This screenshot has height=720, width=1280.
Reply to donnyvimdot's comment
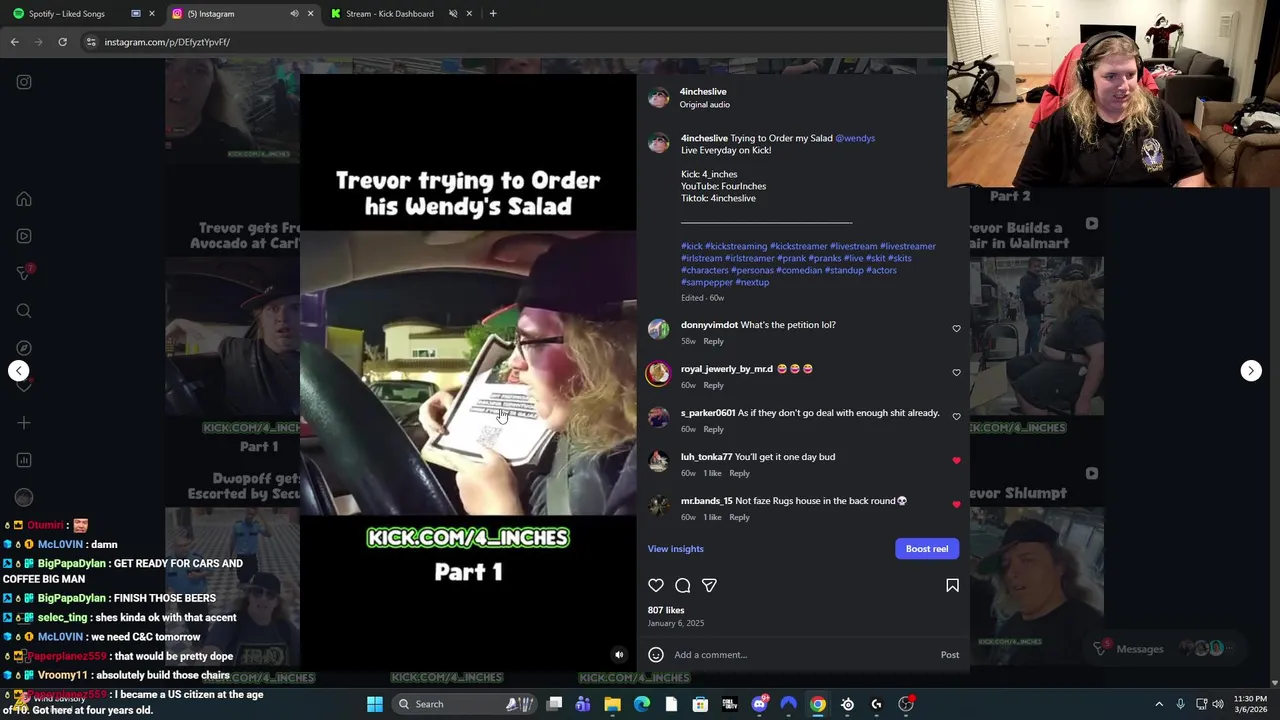point(713,341)
